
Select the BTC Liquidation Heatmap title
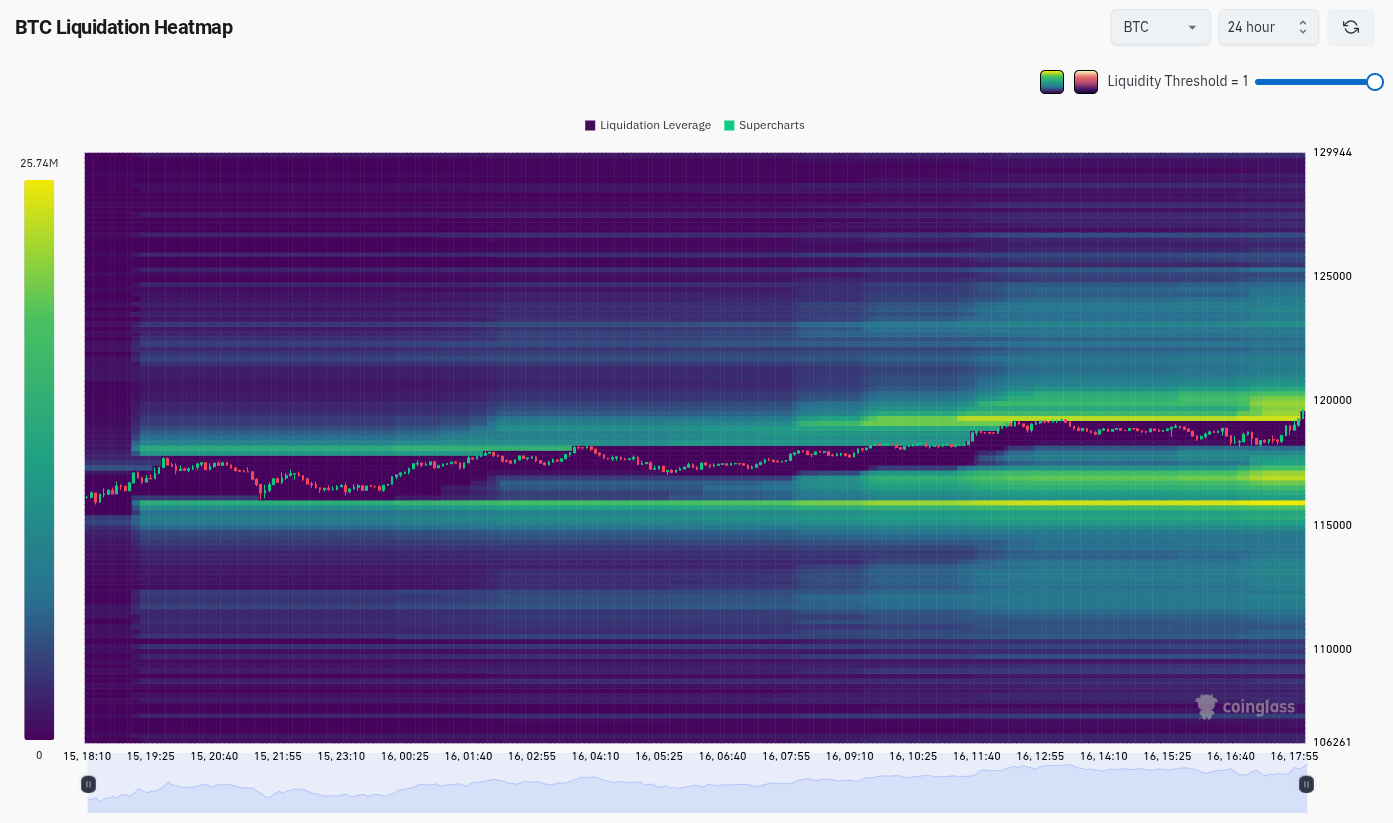coord(123,27)
